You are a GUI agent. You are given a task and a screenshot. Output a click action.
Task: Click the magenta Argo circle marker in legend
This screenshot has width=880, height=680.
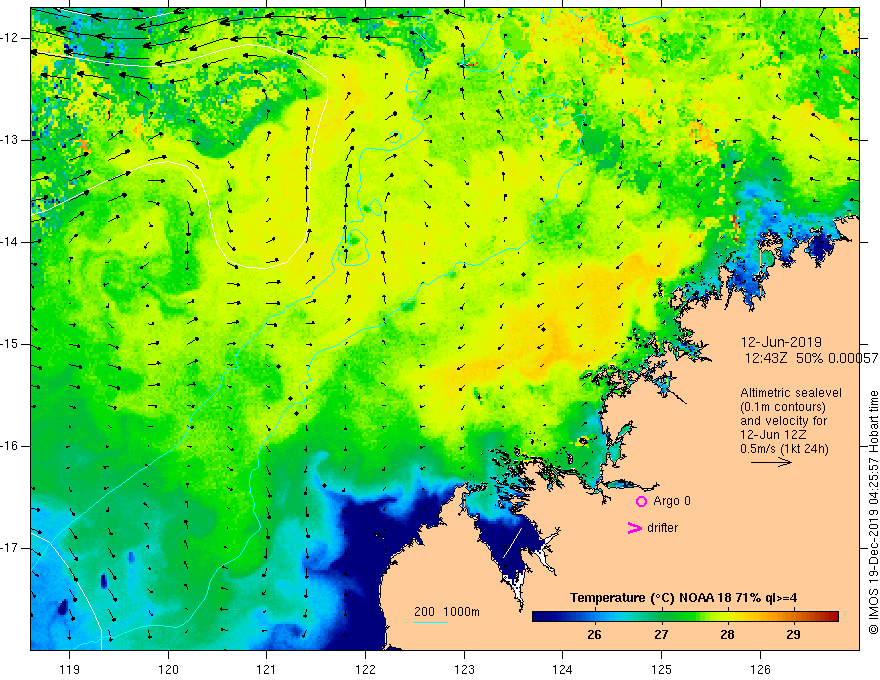641,501
